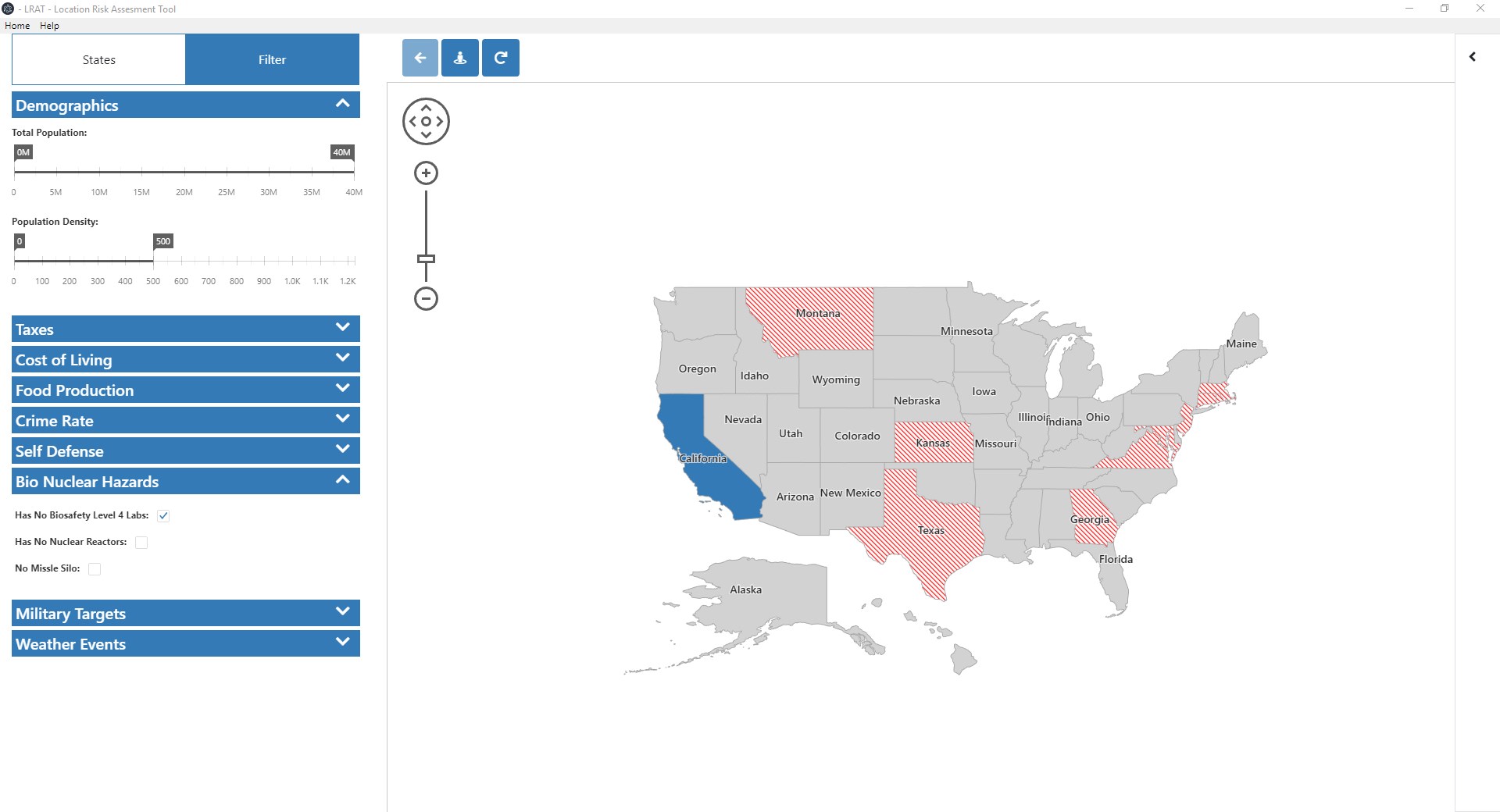The height and width of the screenshot is (812, 1500).
Task: Open the Help menu
Action: (x=49, y=26)
